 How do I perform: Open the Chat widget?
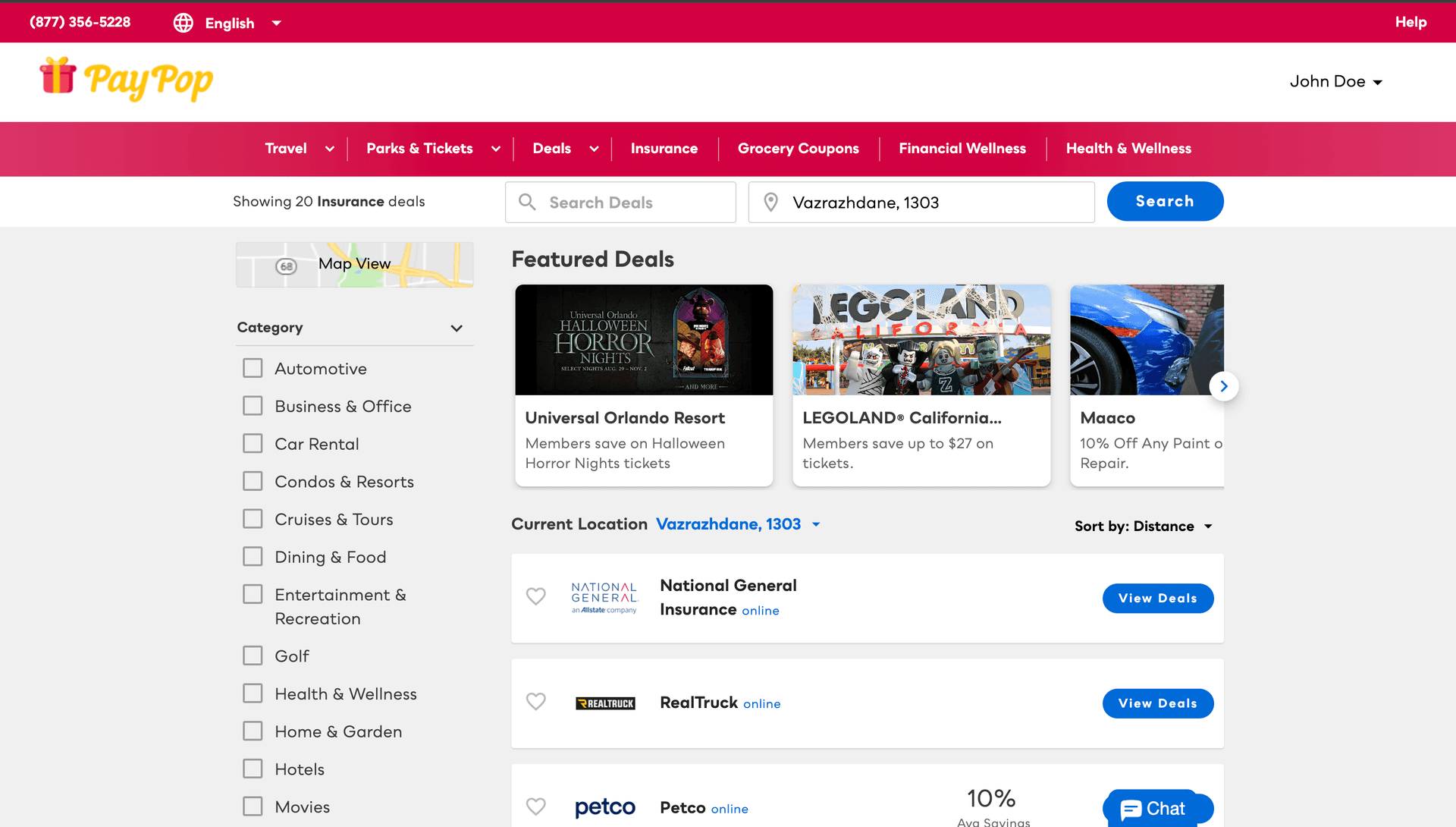(x=1153, y=809)
